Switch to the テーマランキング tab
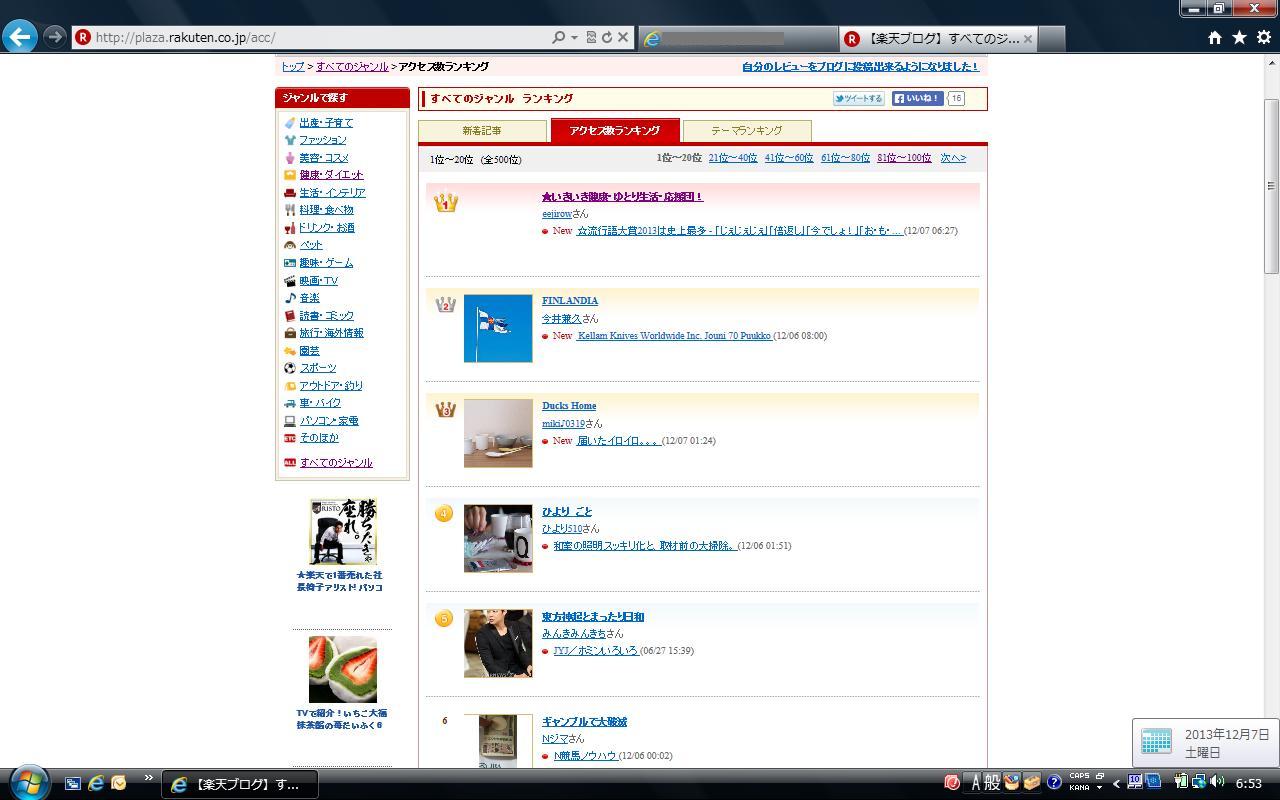This screenshot has width=1280, height=800. point(746,131)
